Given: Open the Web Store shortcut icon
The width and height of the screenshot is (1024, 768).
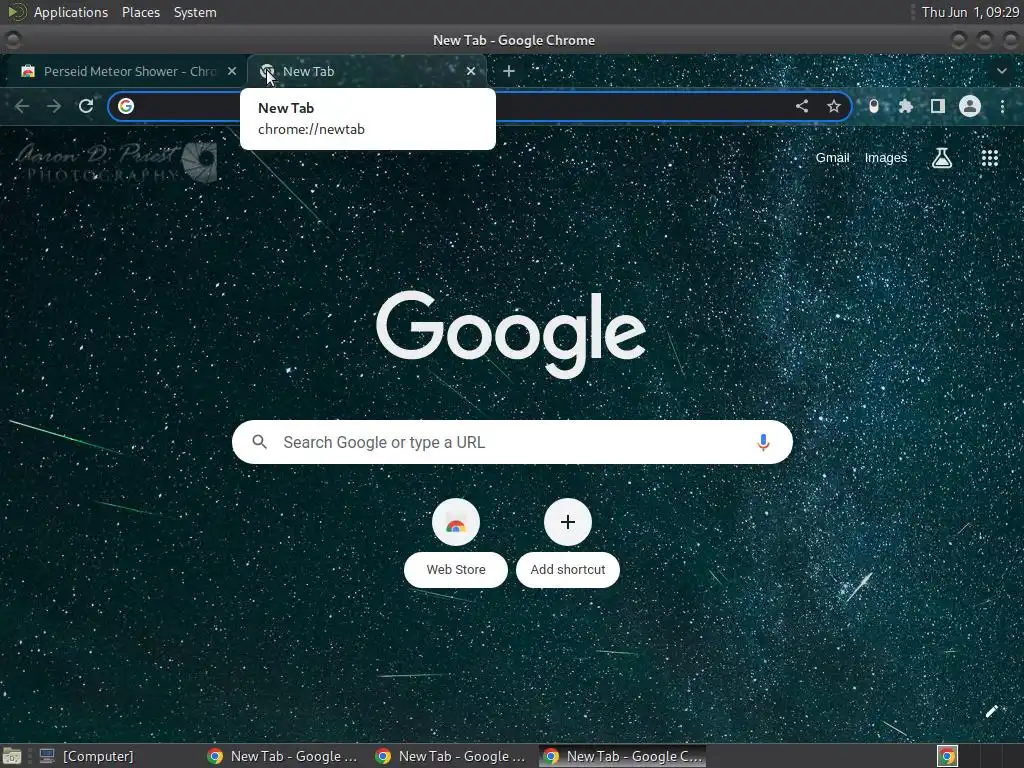Looking at the screenshot, I should click(456, 522).
